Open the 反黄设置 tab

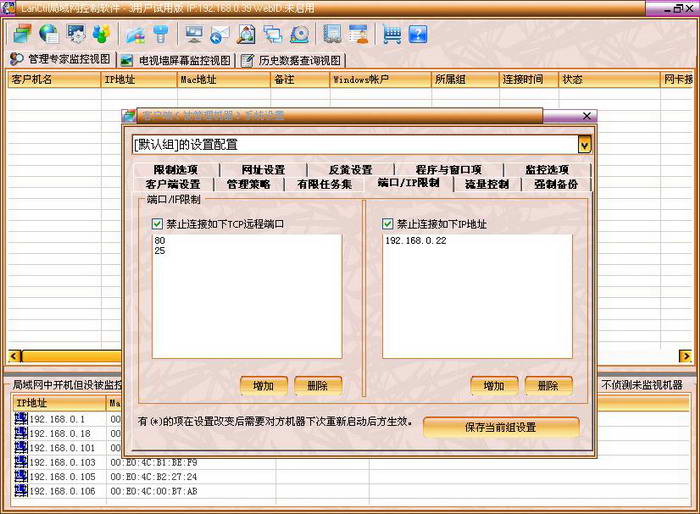(351, 170)
